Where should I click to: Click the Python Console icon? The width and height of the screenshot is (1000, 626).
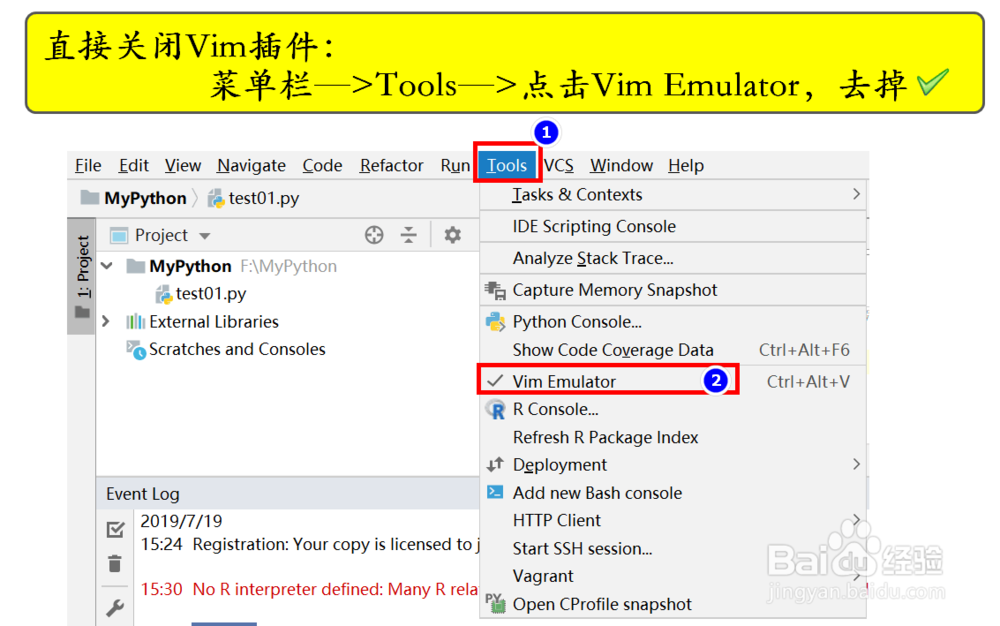[x=496, y=322]
